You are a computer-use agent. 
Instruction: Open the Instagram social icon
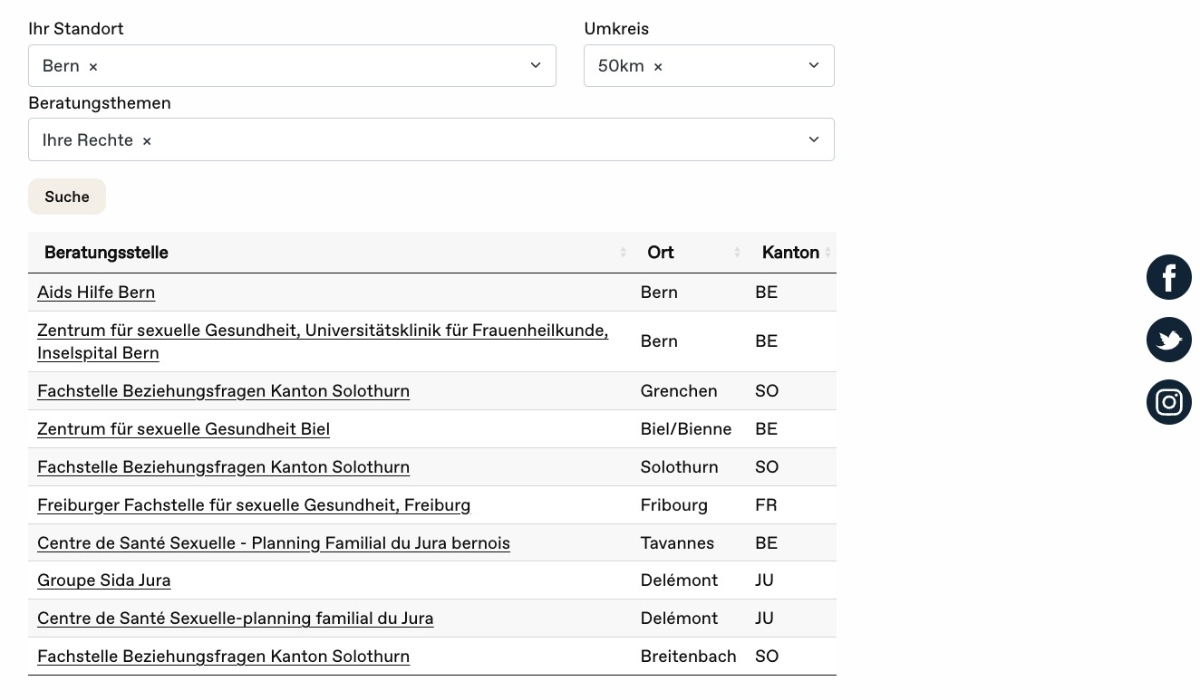pyautogui.click(x=1169, y=402)
